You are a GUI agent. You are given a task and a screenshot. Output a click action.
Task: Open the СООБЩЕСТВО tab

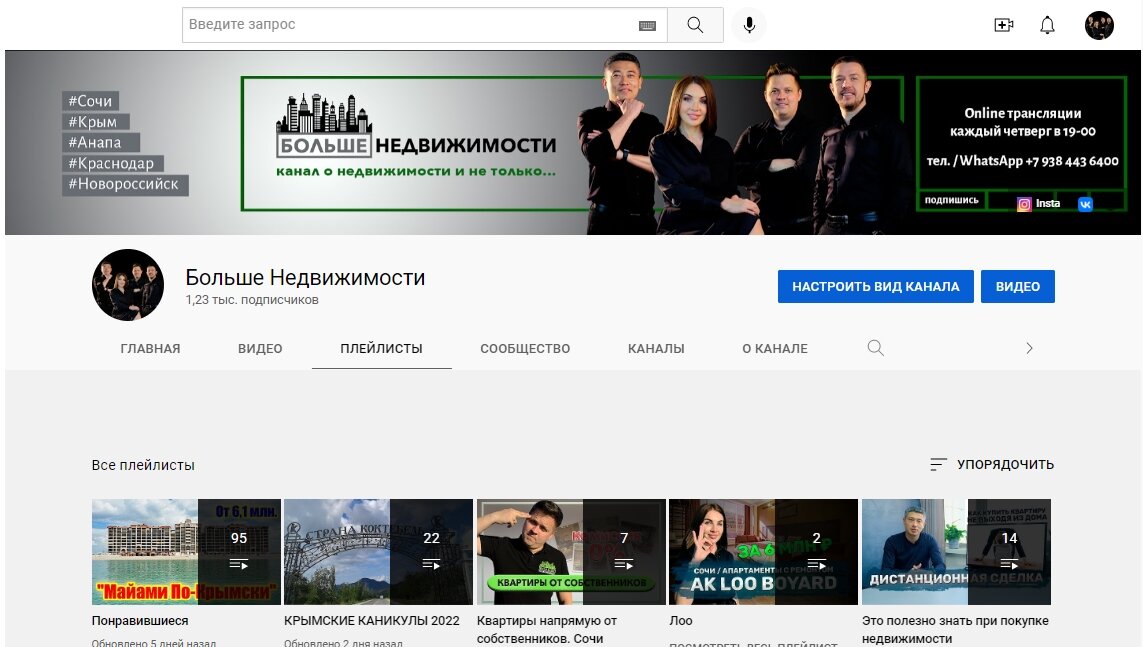tap(525, 348)
